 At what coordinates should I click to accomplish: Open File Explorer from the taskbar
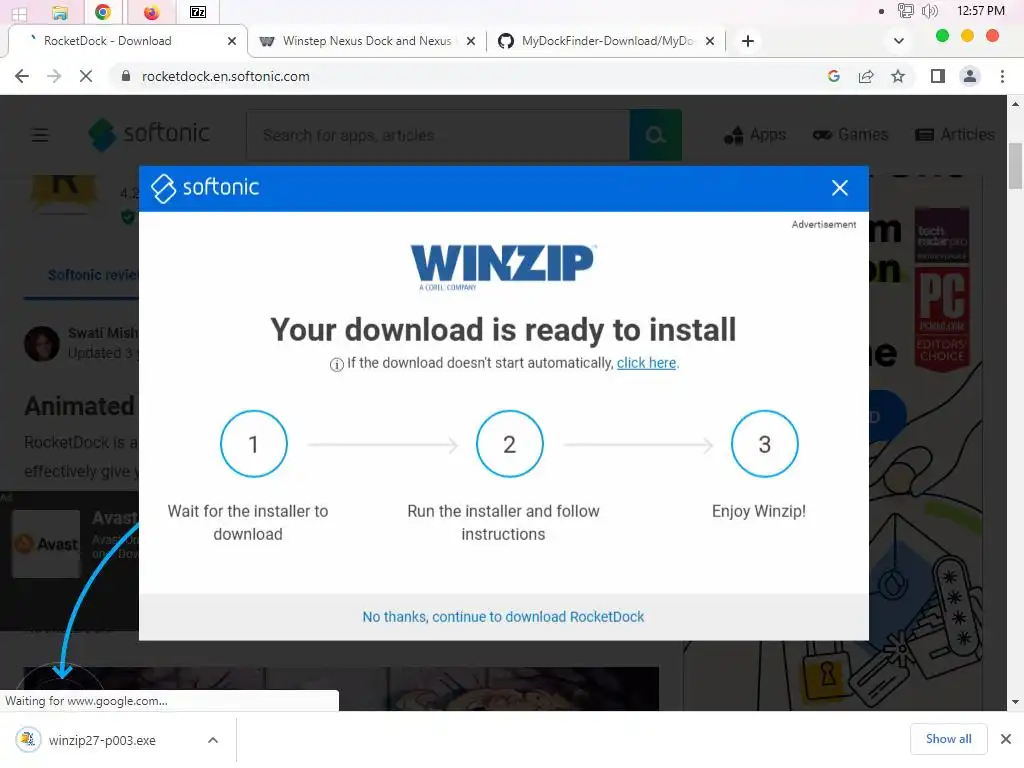(60, 12)
